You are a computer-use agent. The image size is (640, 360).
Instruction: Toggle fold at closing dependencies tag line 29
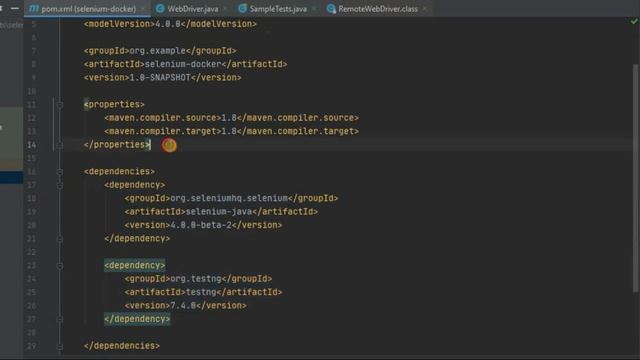[x=60, y=346]
